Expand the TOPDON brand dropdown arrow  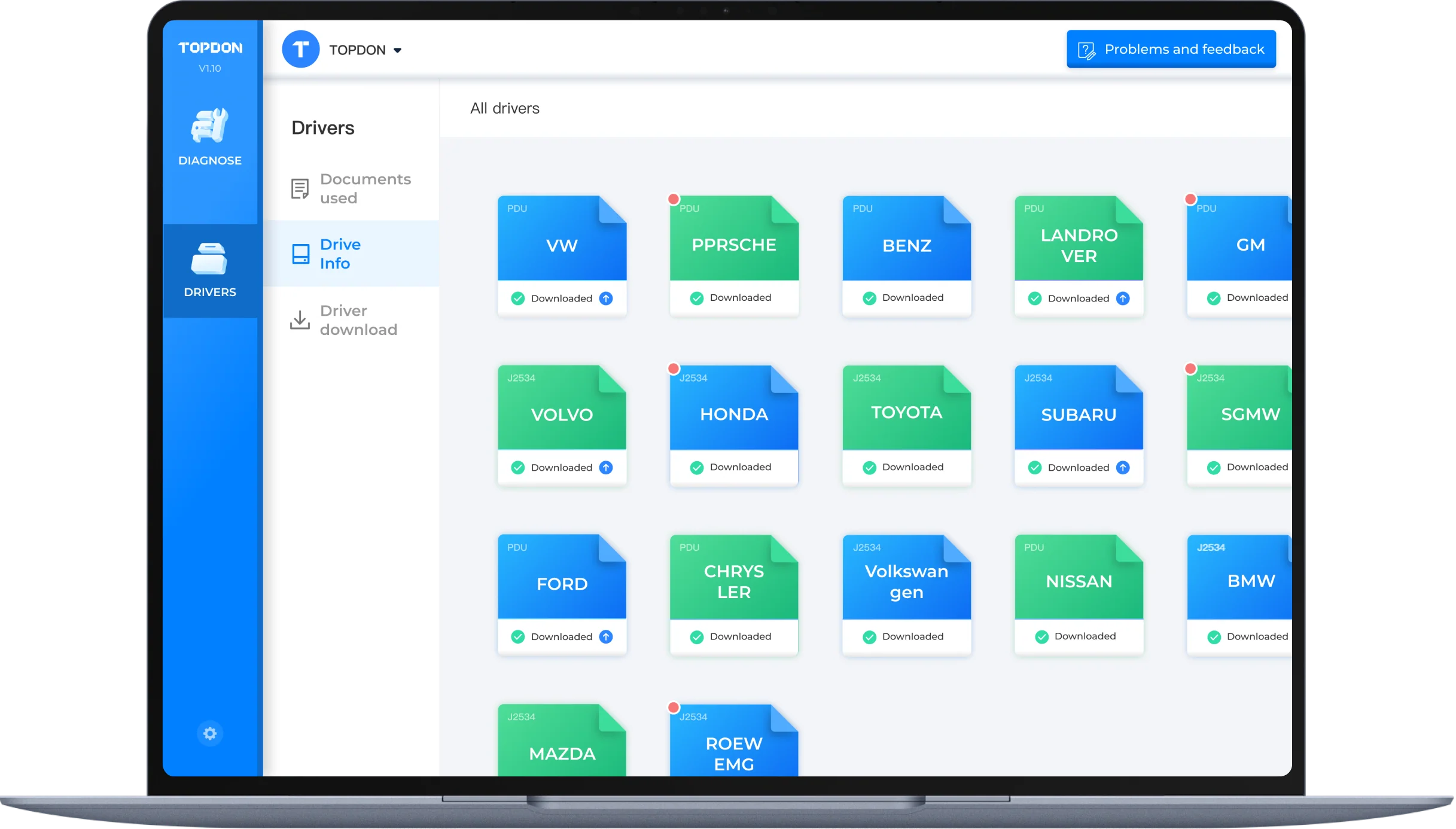(x=397, y=50)
